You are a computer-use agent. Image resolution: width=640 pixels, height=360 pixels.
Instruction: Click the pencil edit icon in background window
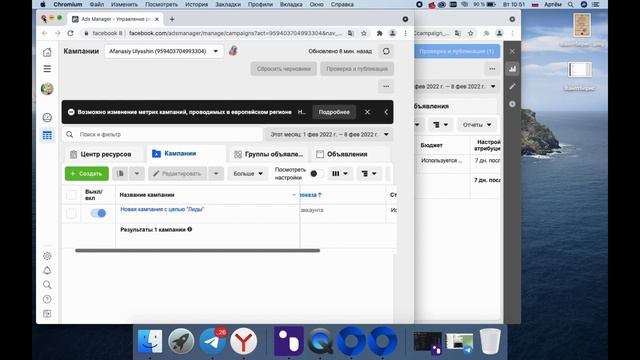point(512,87)
